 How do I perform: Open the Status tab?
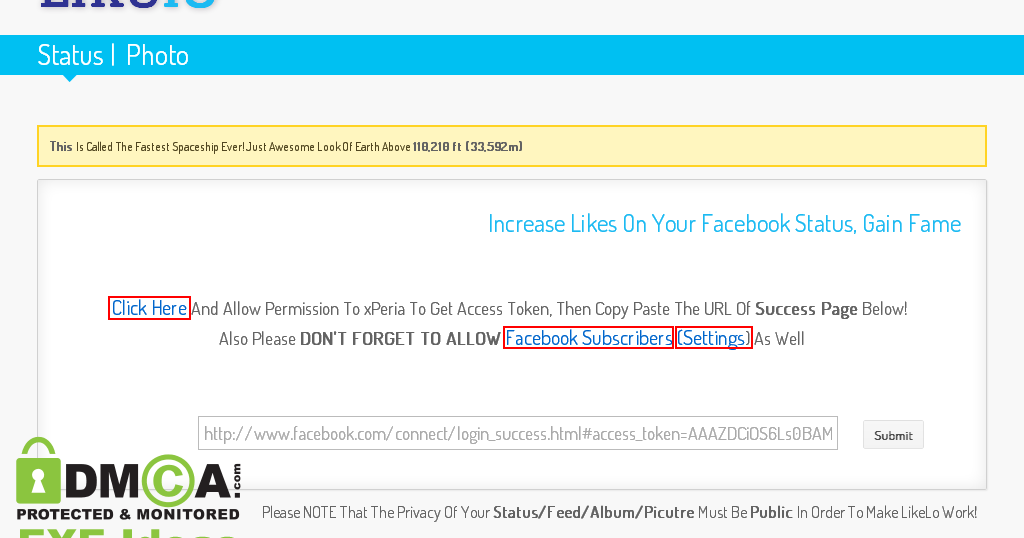(70, 55)
